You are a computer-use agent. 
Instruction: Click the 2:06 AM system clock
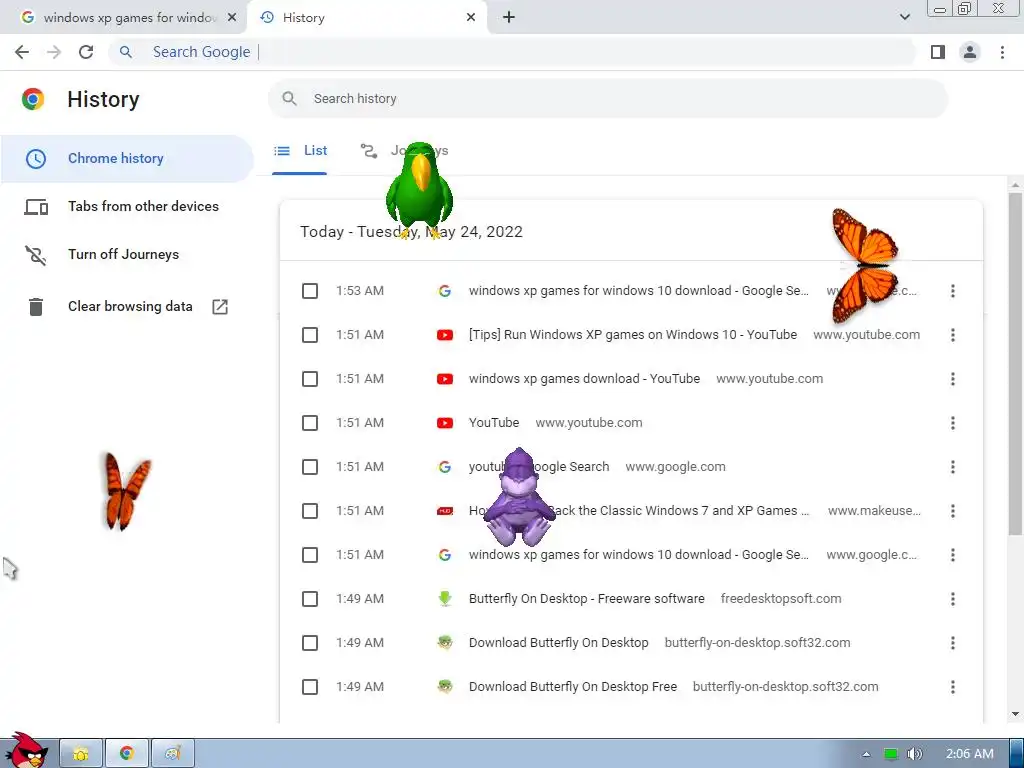tap(970, 754)
